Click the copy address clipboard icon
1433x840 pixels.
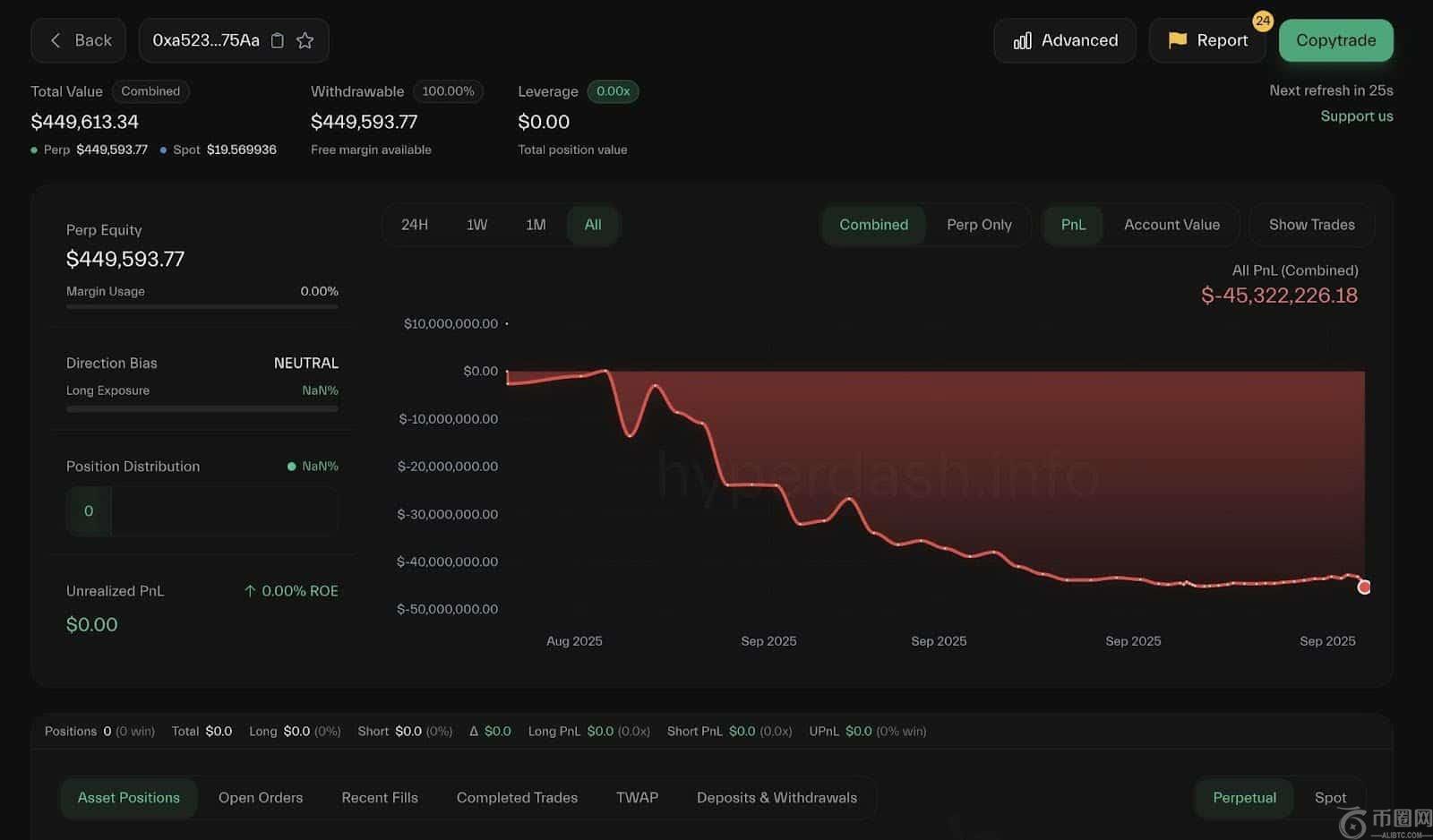tap(278, 40)
